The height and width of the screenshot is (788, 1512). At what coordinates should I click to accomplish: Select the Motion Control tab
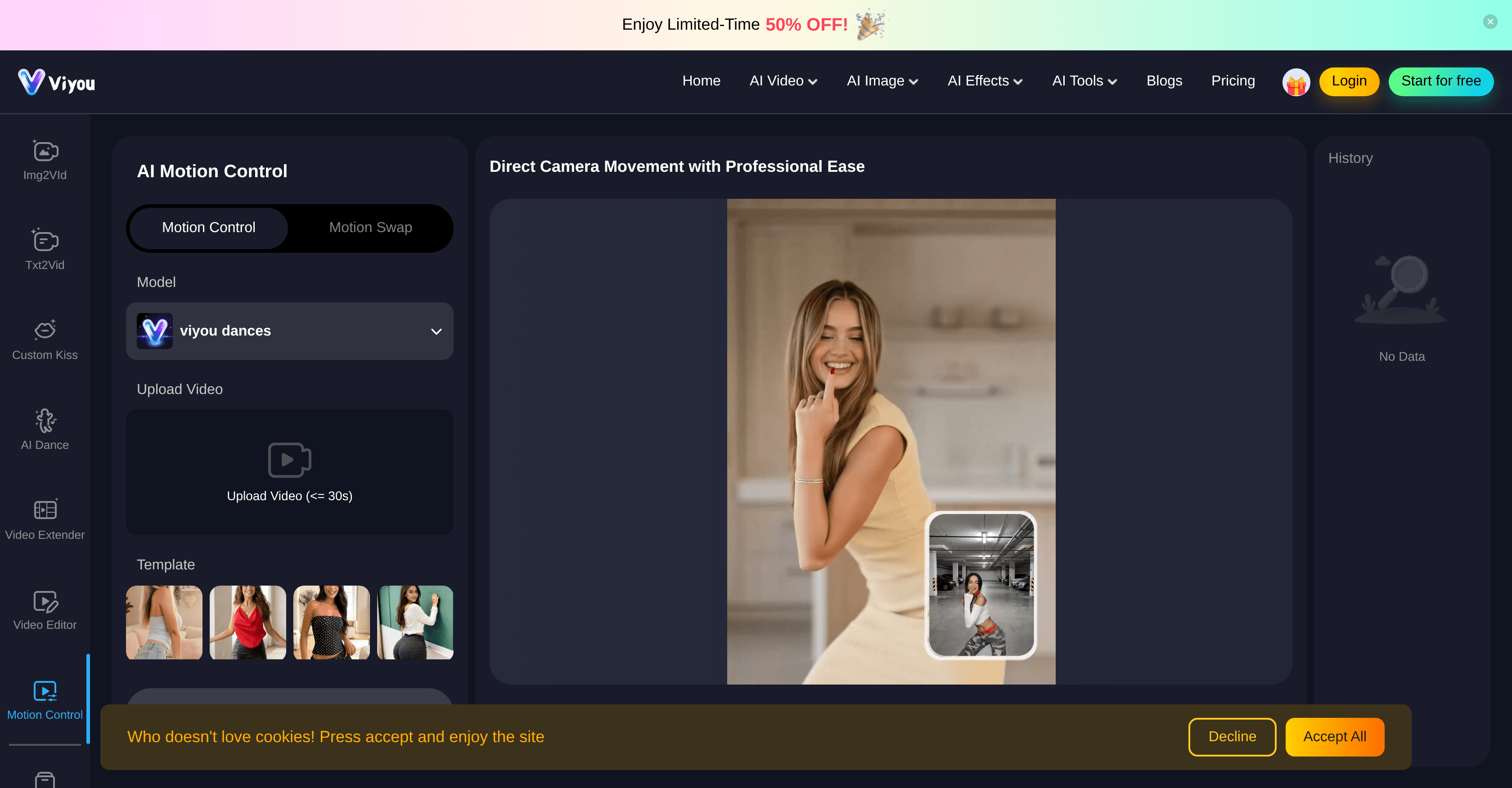pos(208,228)
